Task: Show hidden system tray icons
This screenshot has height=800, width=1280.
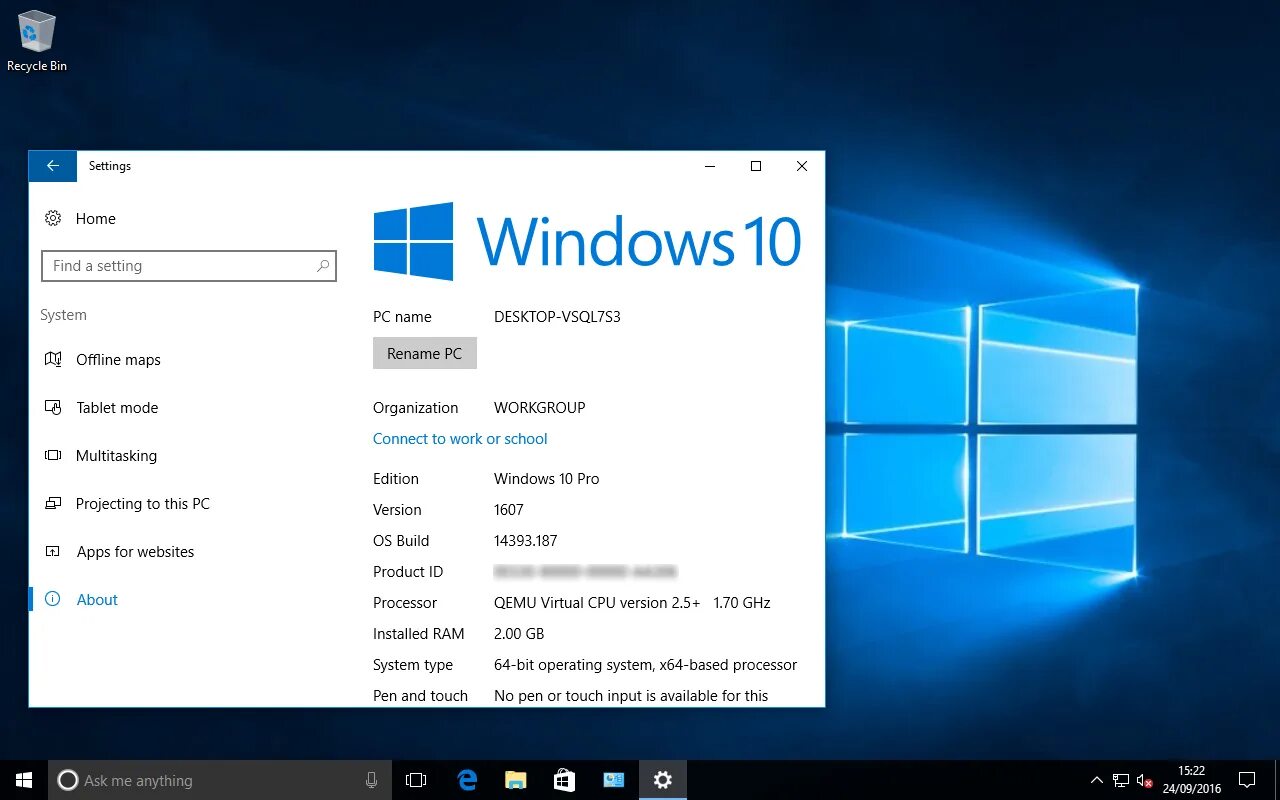Action: 1096,780
